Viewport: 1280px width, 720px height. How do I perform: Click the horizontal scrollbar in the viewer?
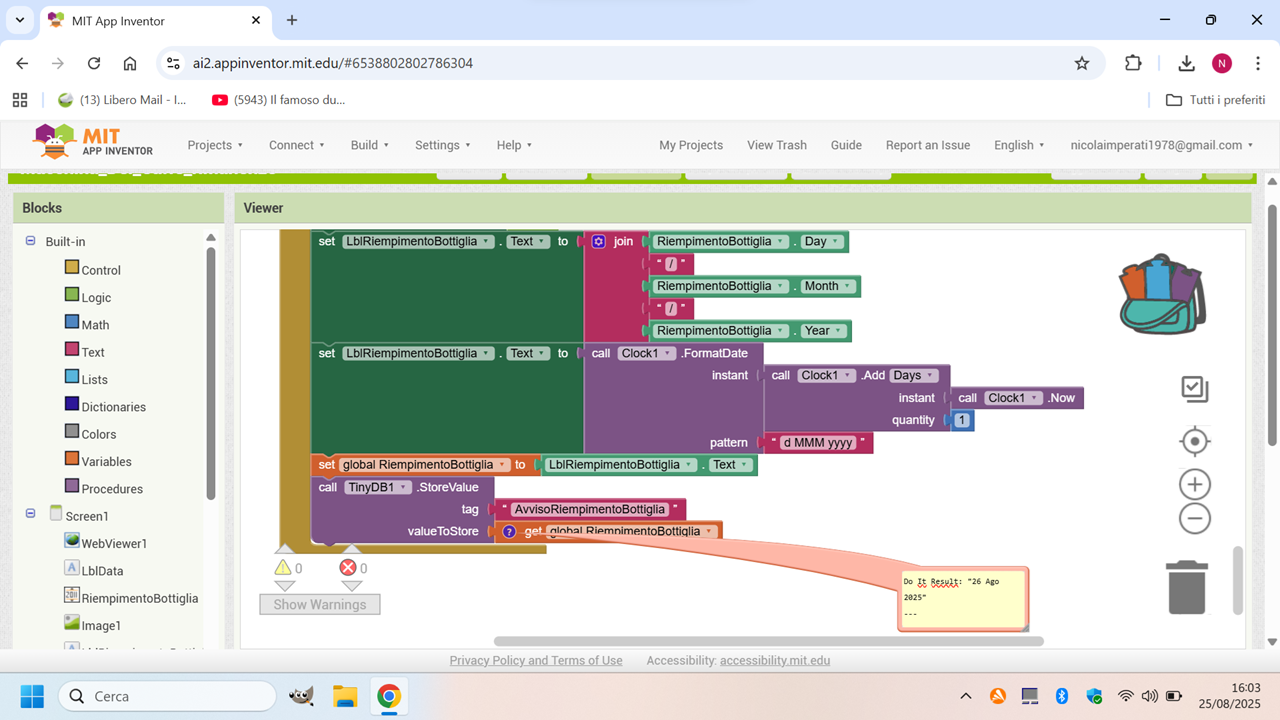(x=768, y=641)
